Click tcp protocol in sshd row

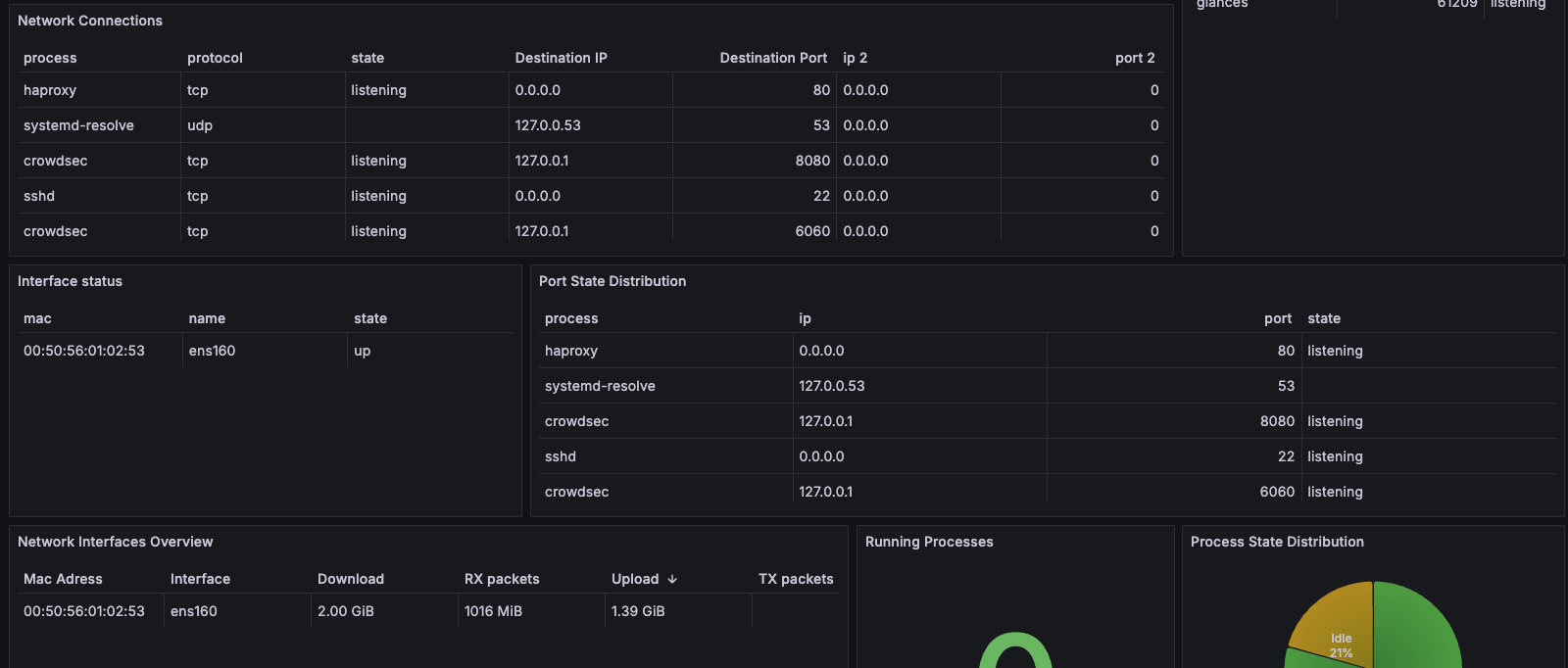coord(198,196)
